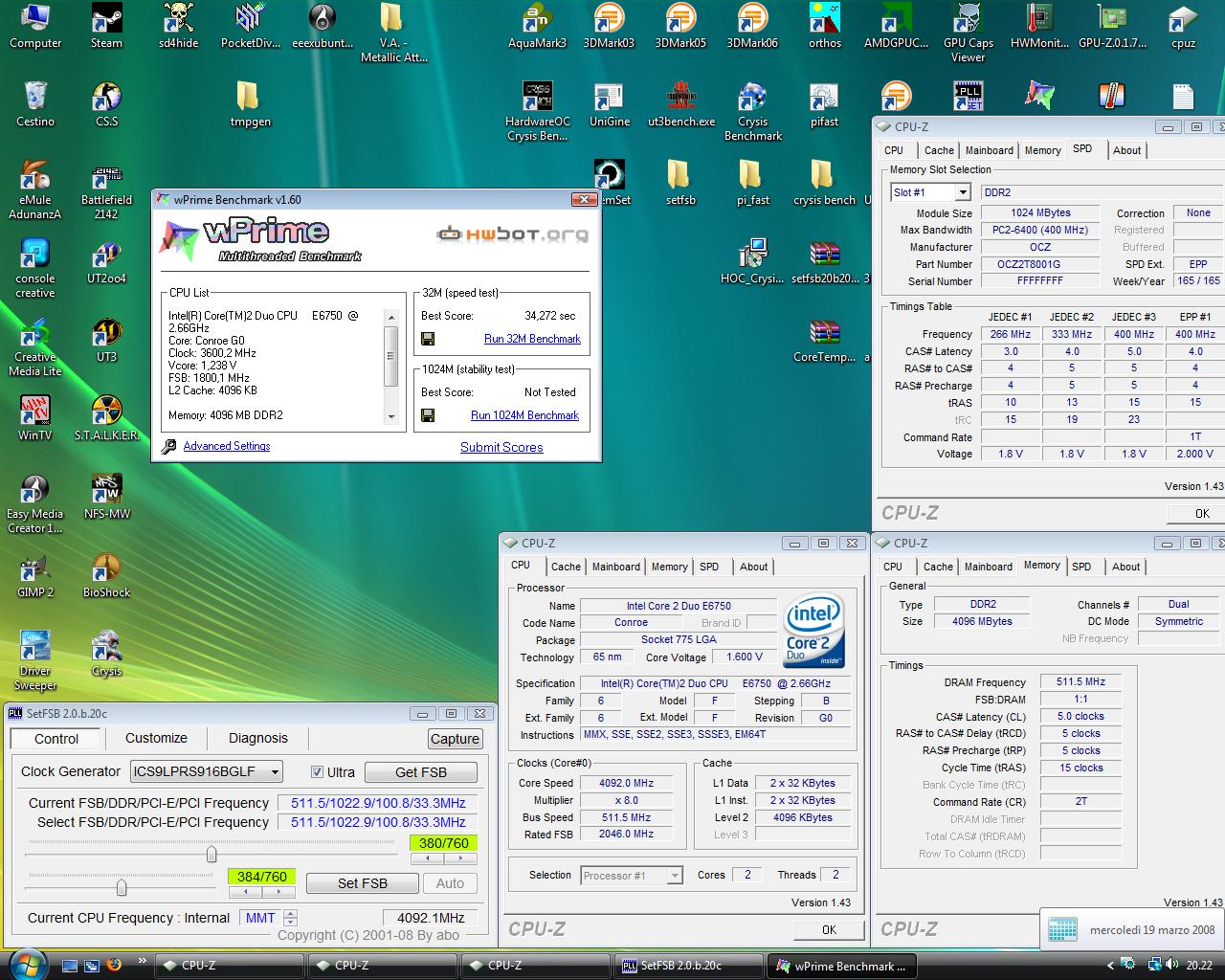The image size is (1225, 980).
Task: Open the eMule AdunanzA icon
Action: (x=34, y=189)
